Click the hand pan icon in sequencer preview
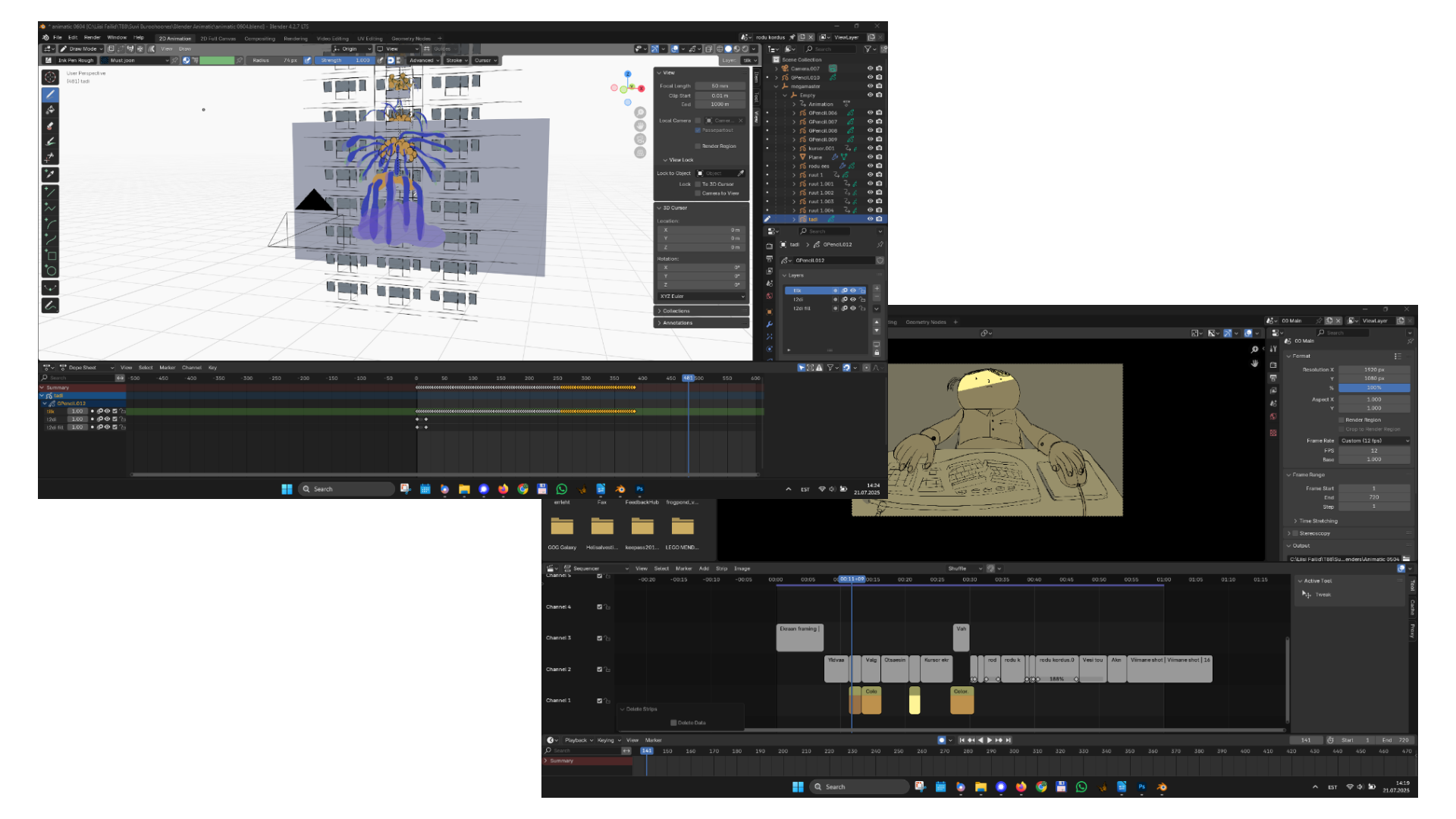This screenshot has height=819, width=1456. pyautogui.click(x=1254, y=363)
